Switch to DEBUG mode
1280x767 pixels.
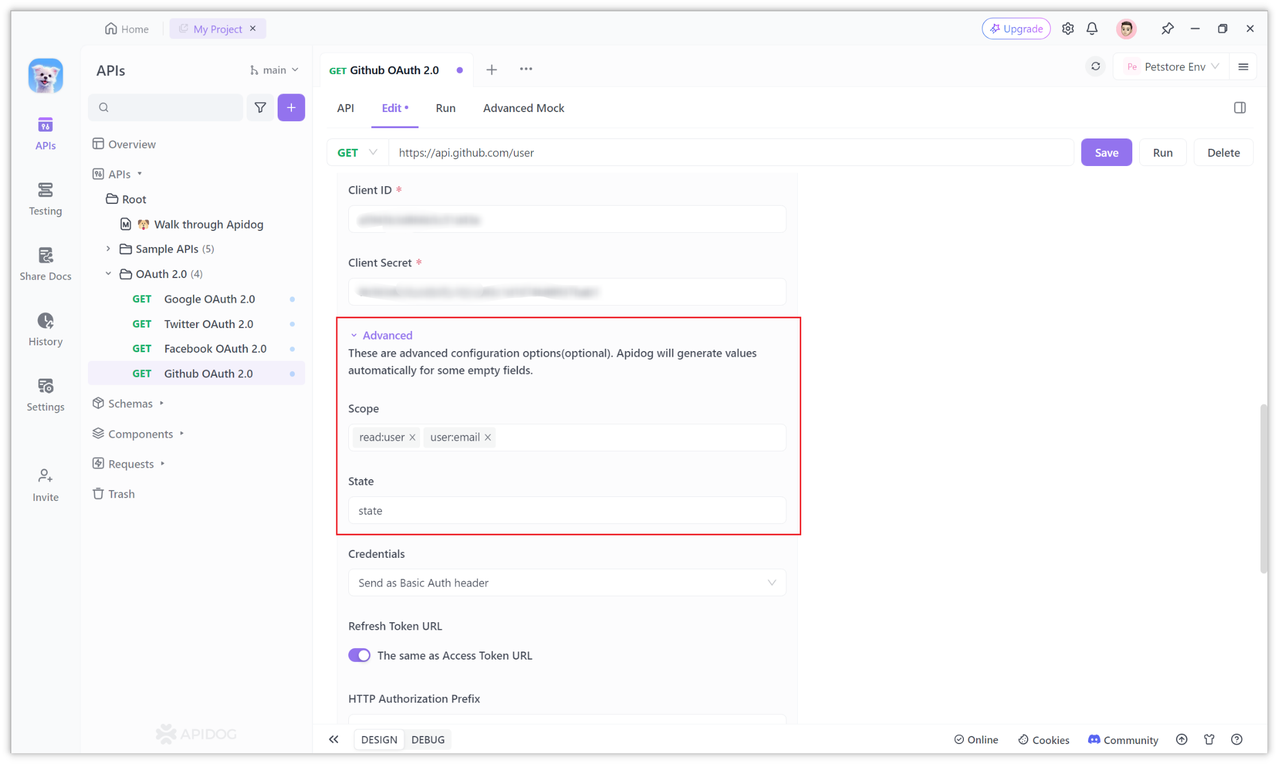click(x=428, y=740)
